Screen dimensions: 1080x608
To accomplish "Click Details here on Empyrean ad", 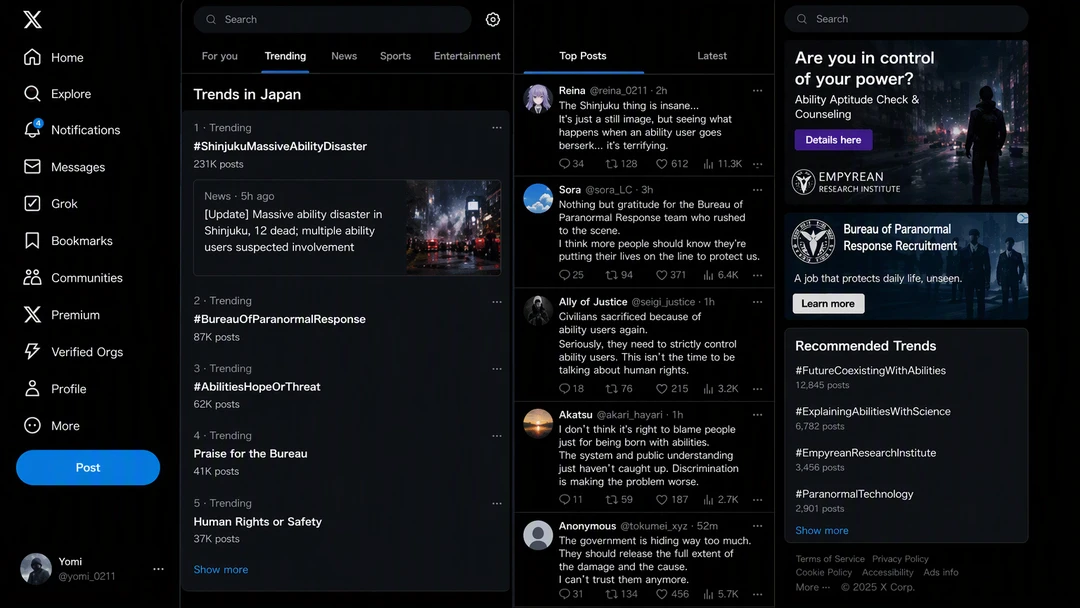I will (833, 140).
